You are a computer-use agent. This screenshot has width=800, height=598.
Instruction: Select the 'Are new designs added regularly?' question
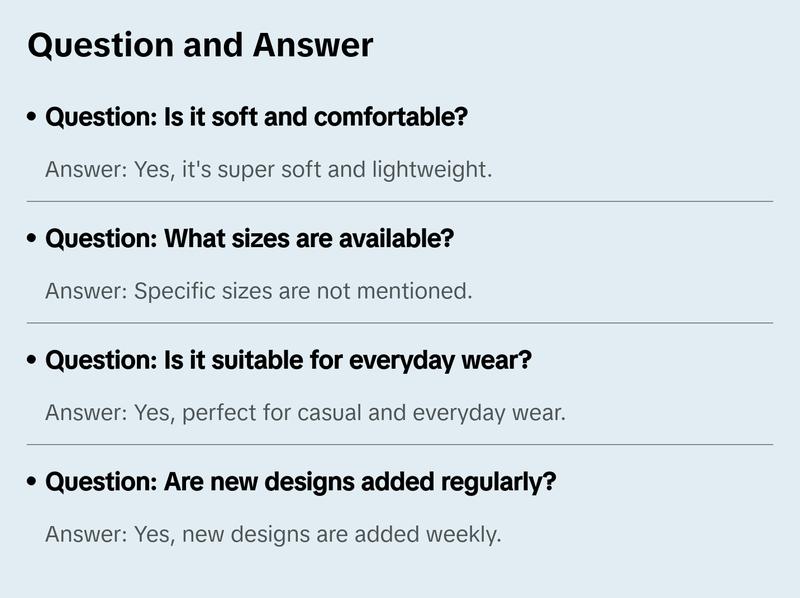300,483
